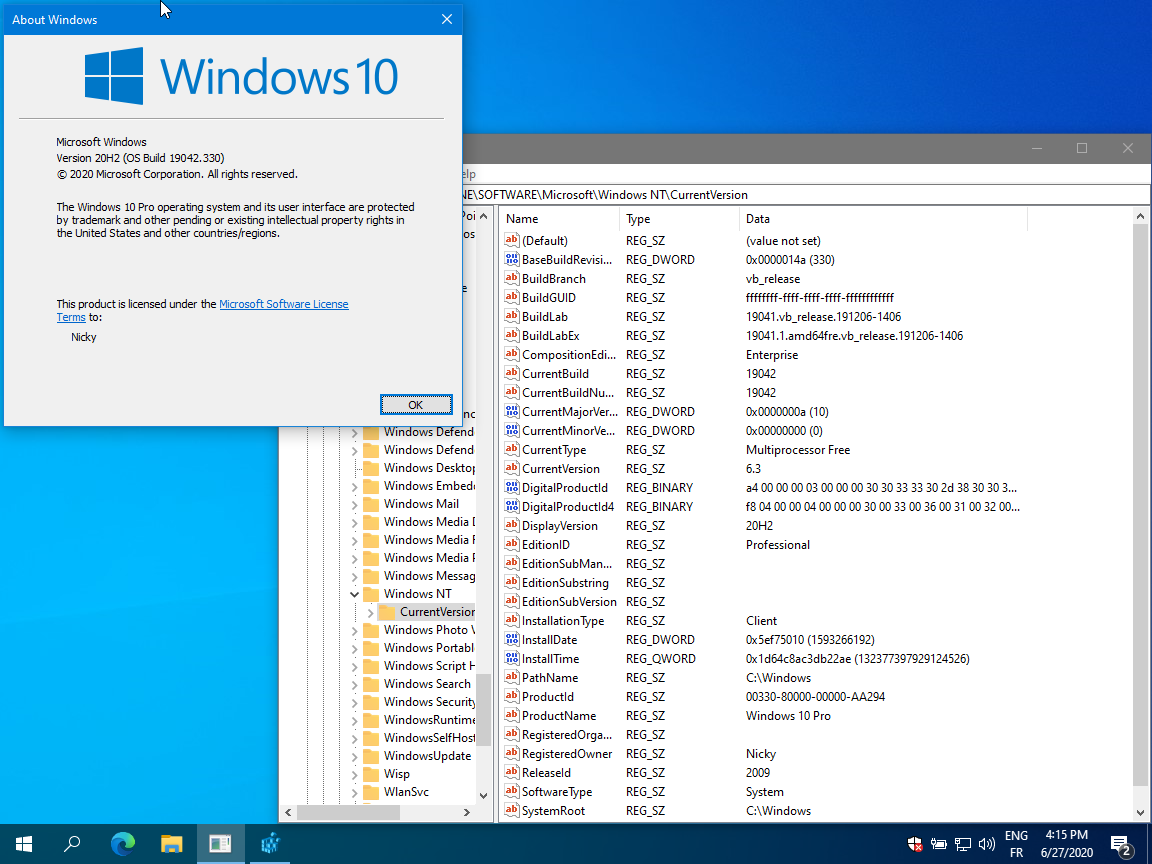
Task: Select the BuildLab value icon
Action: 512,317
